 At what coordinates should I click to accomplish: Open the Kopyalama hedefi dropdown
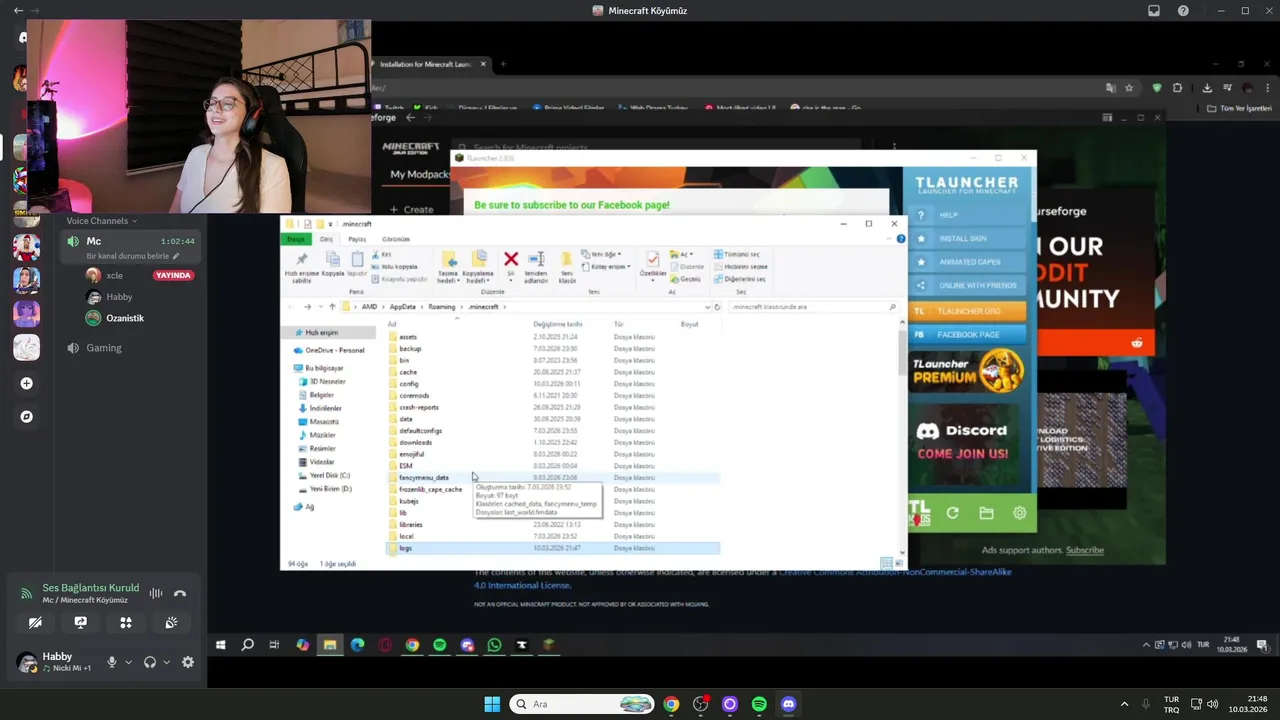tap(478, 267)
